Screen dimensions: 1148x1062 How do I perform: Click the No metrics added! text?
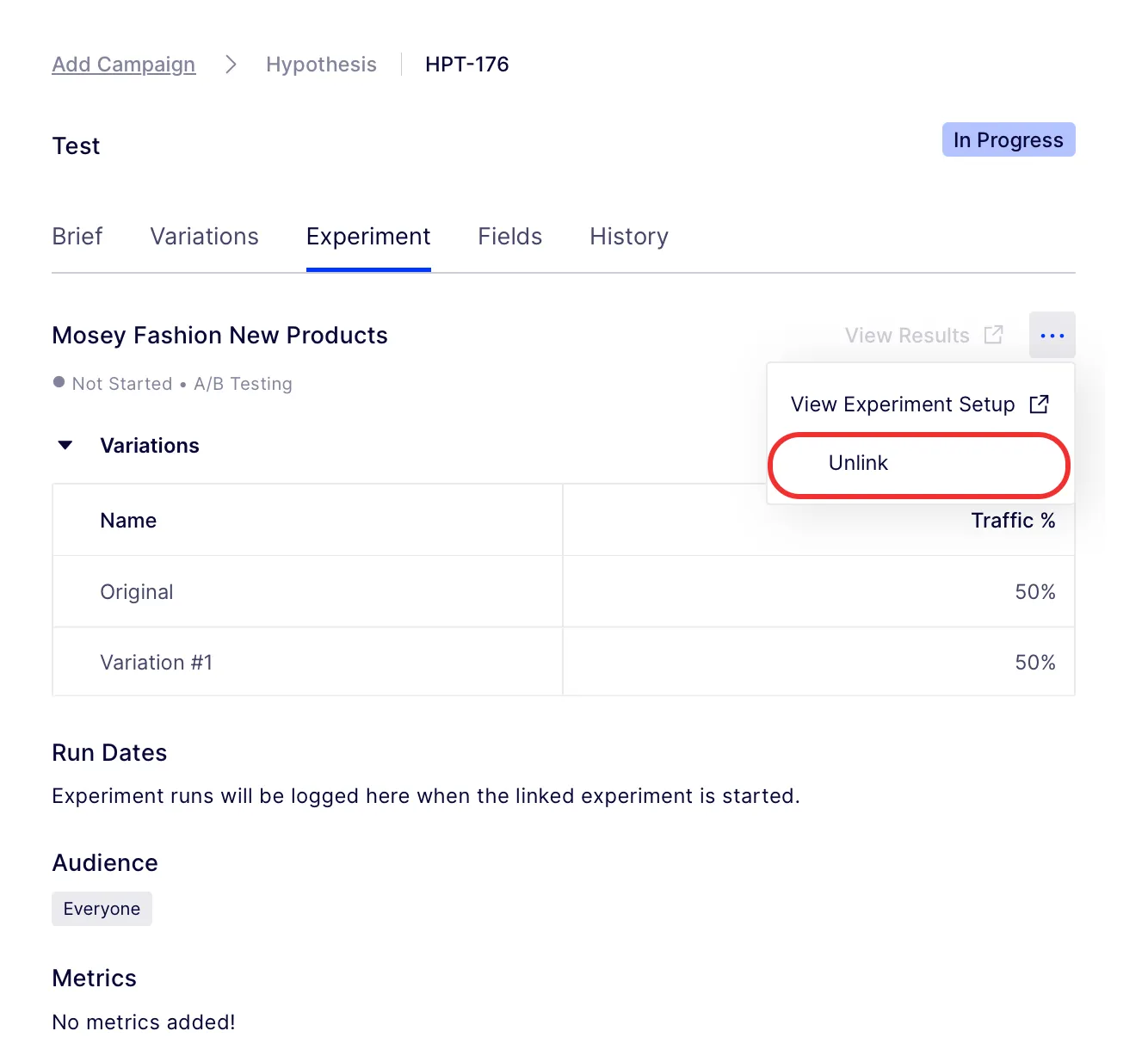[144, 1022]
